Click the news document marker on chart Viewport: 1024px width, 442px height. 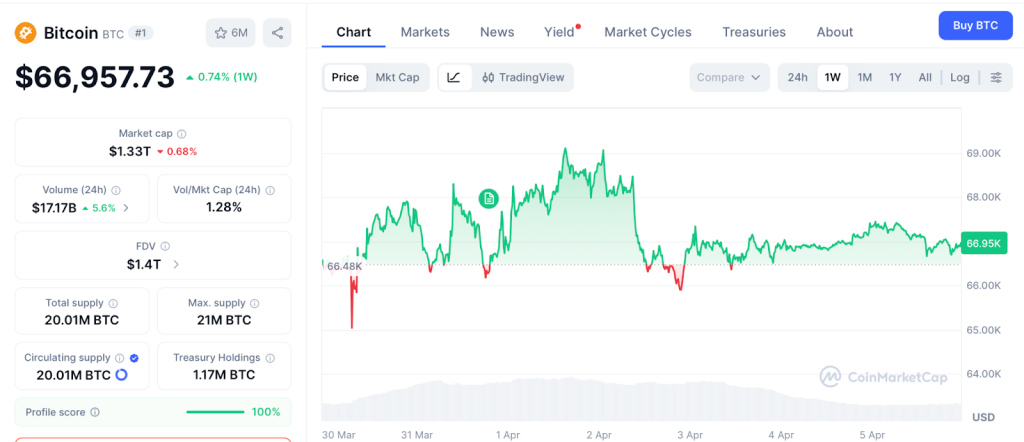(489, 199)
